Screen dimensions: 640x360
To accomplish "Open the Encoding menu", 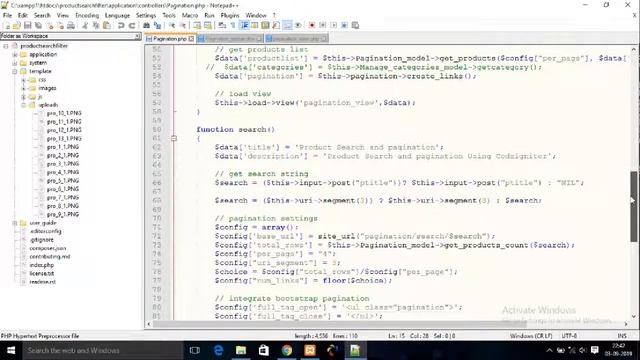I will point(87,15).
